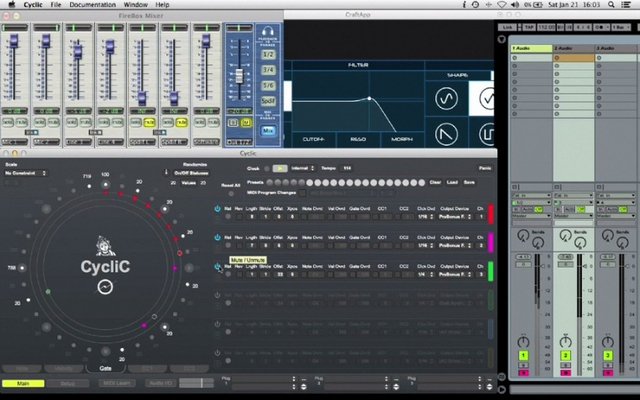The height and width of the screenshot is (400, 640).
Task: Click Send A knob on track 1 Audio
Action: pos(523,236)
